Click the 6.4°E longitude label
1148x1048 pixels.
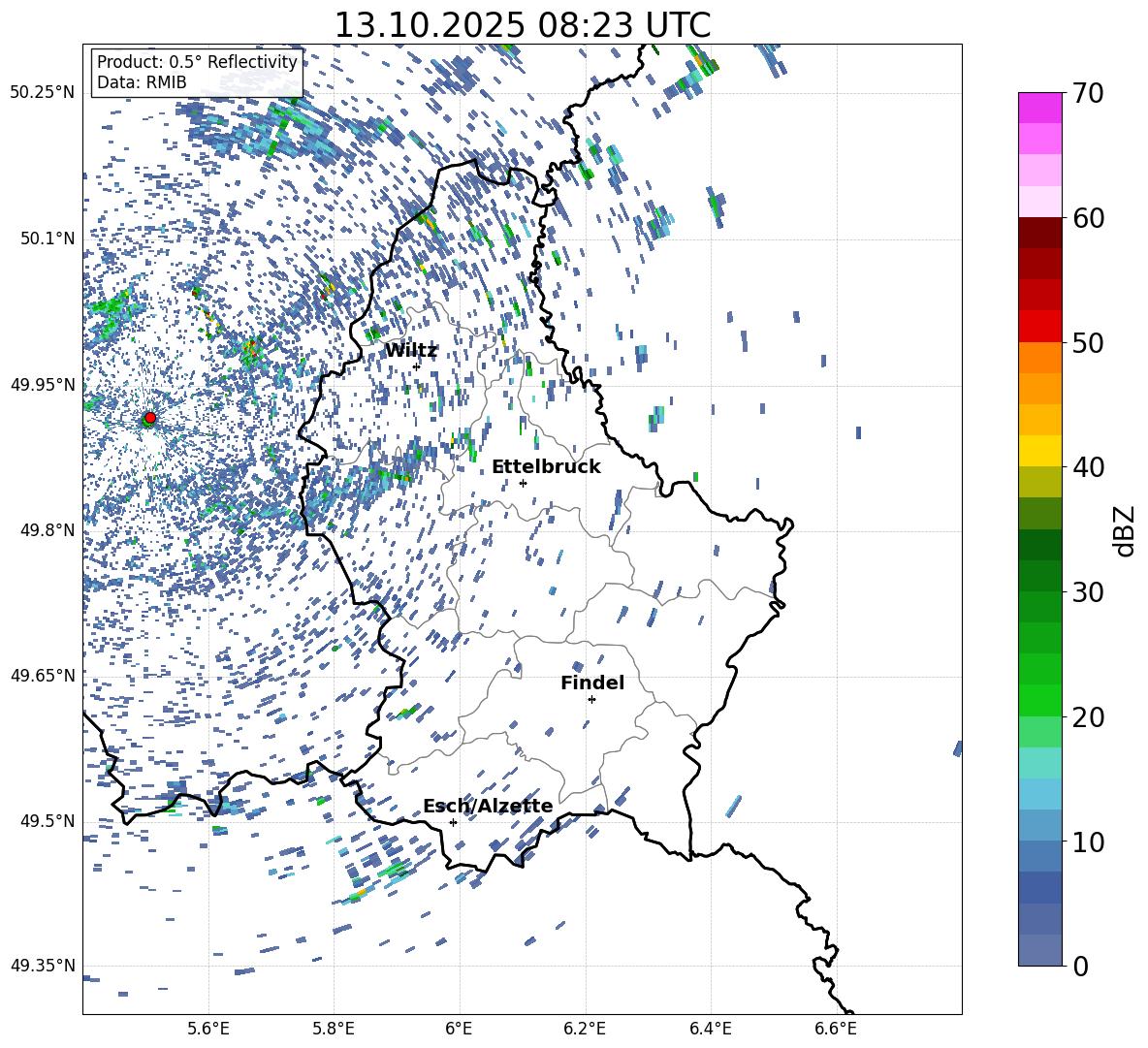(x=710, y=1029)
